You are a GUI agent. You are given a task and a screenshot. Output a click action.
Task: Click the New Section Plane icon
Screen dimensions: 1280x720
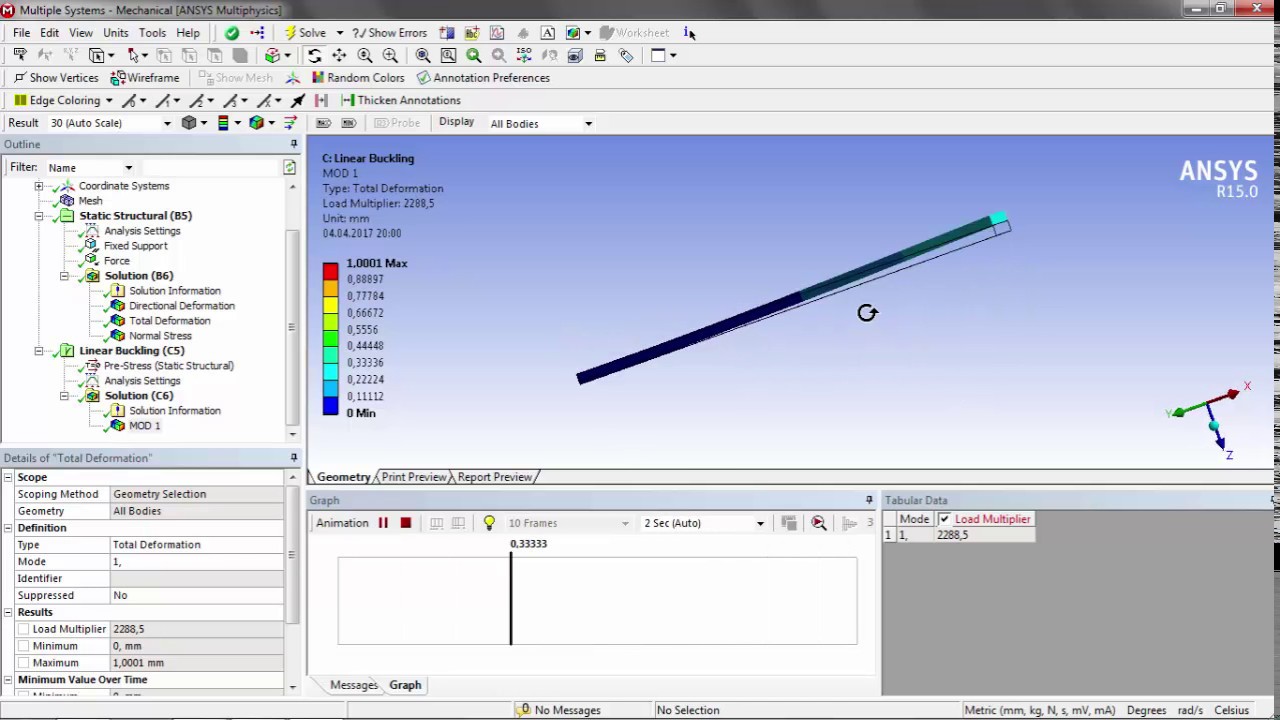pyautogui.click(x=447, y=33)
